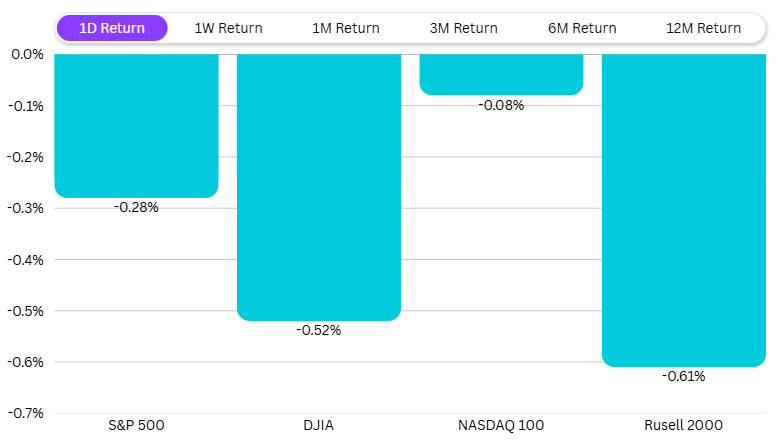The image size is (778, 446).
Task: Click the NASDAQ 100 bar
Action: tap(501, 74)
